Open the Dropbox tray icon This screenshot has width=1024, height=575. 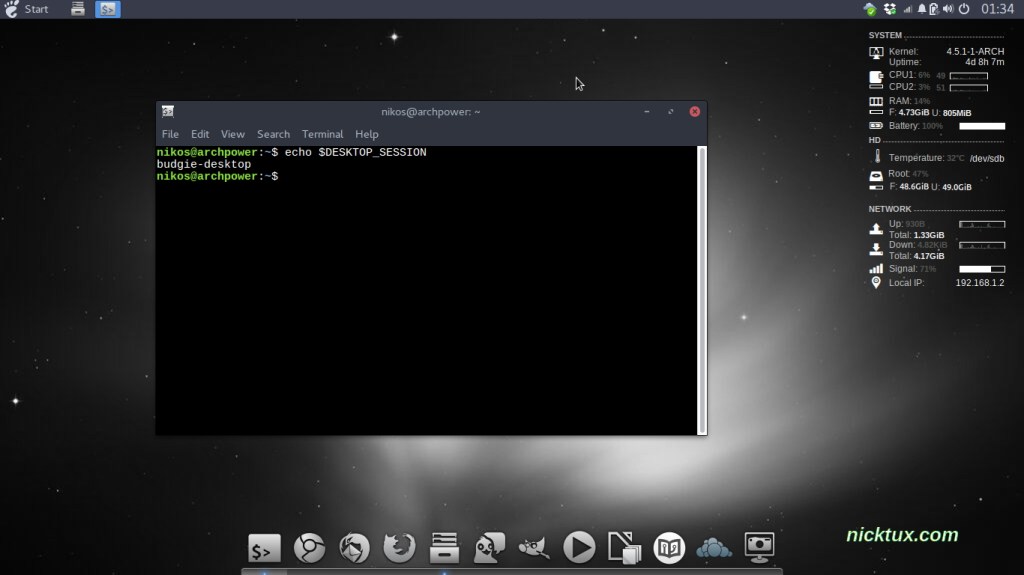click(888, 9)
